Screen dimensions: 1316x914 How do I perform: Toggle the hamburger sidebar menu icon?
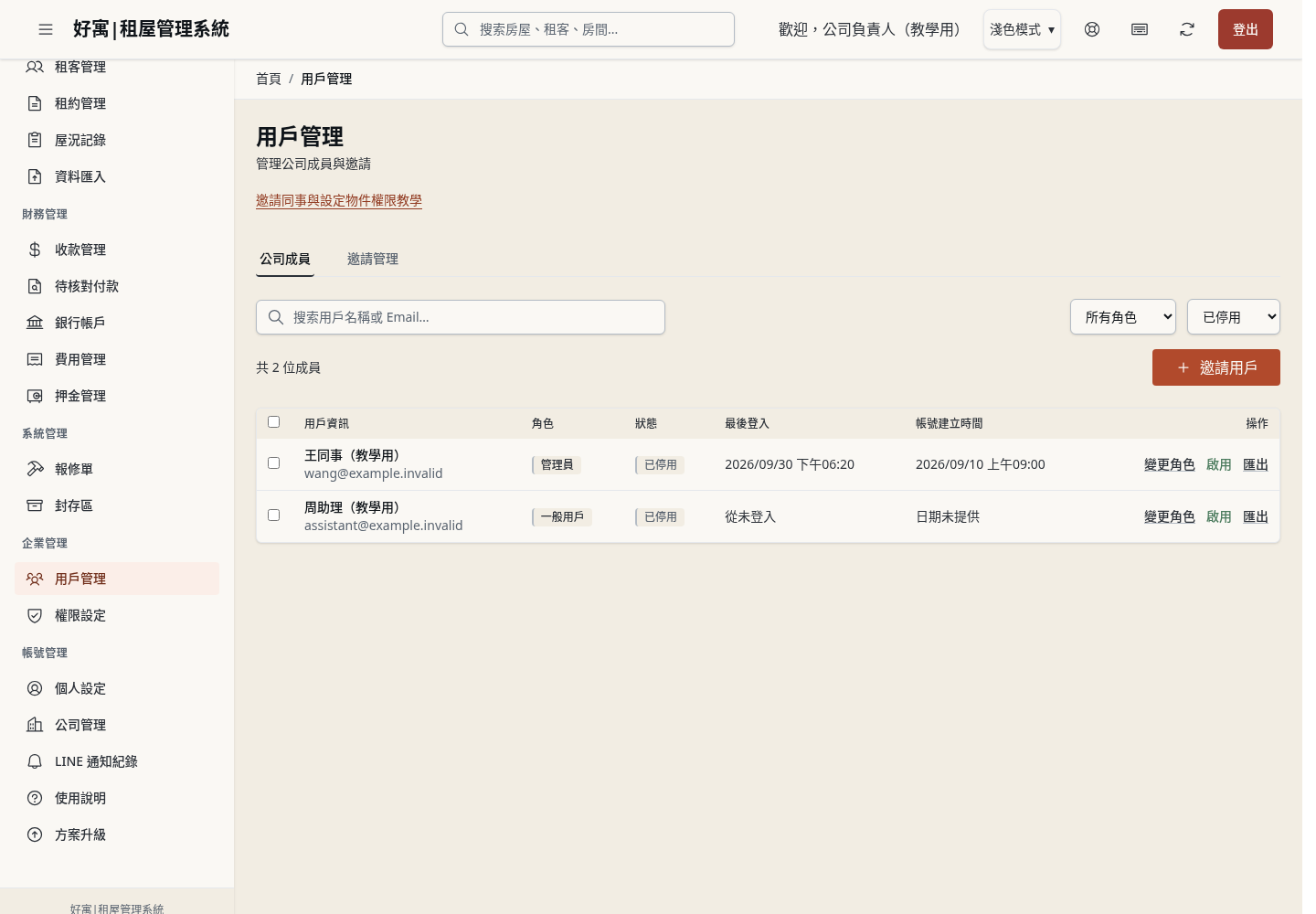(x=46, y=29)
